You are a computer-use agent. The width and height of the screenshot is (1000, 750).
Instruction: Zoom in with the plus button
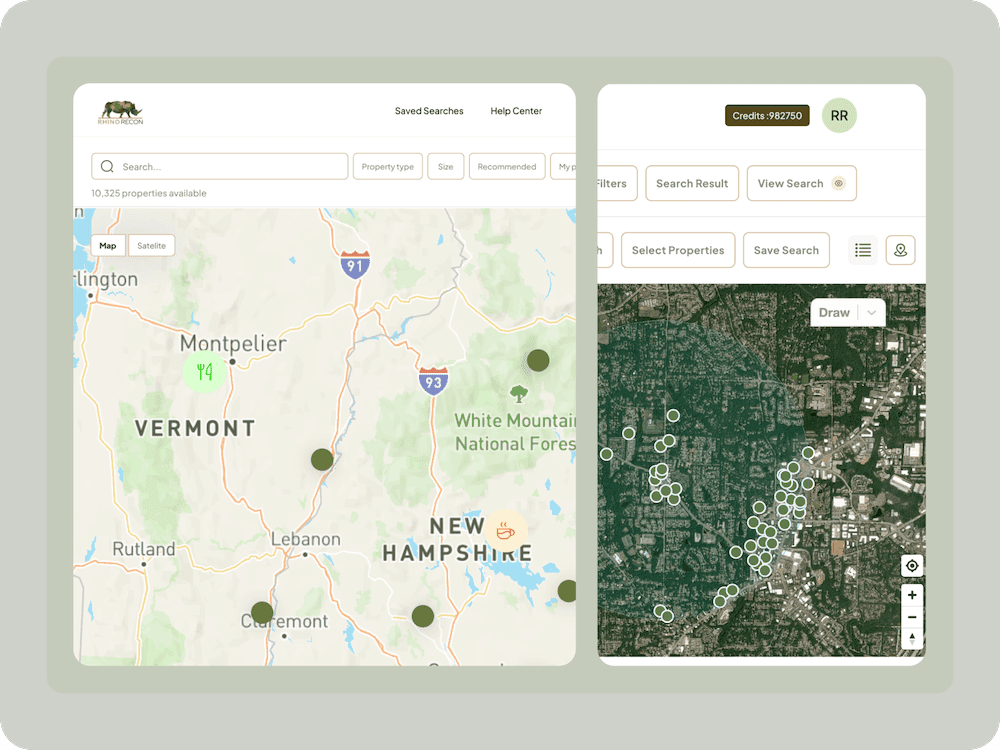coord(912,595)
